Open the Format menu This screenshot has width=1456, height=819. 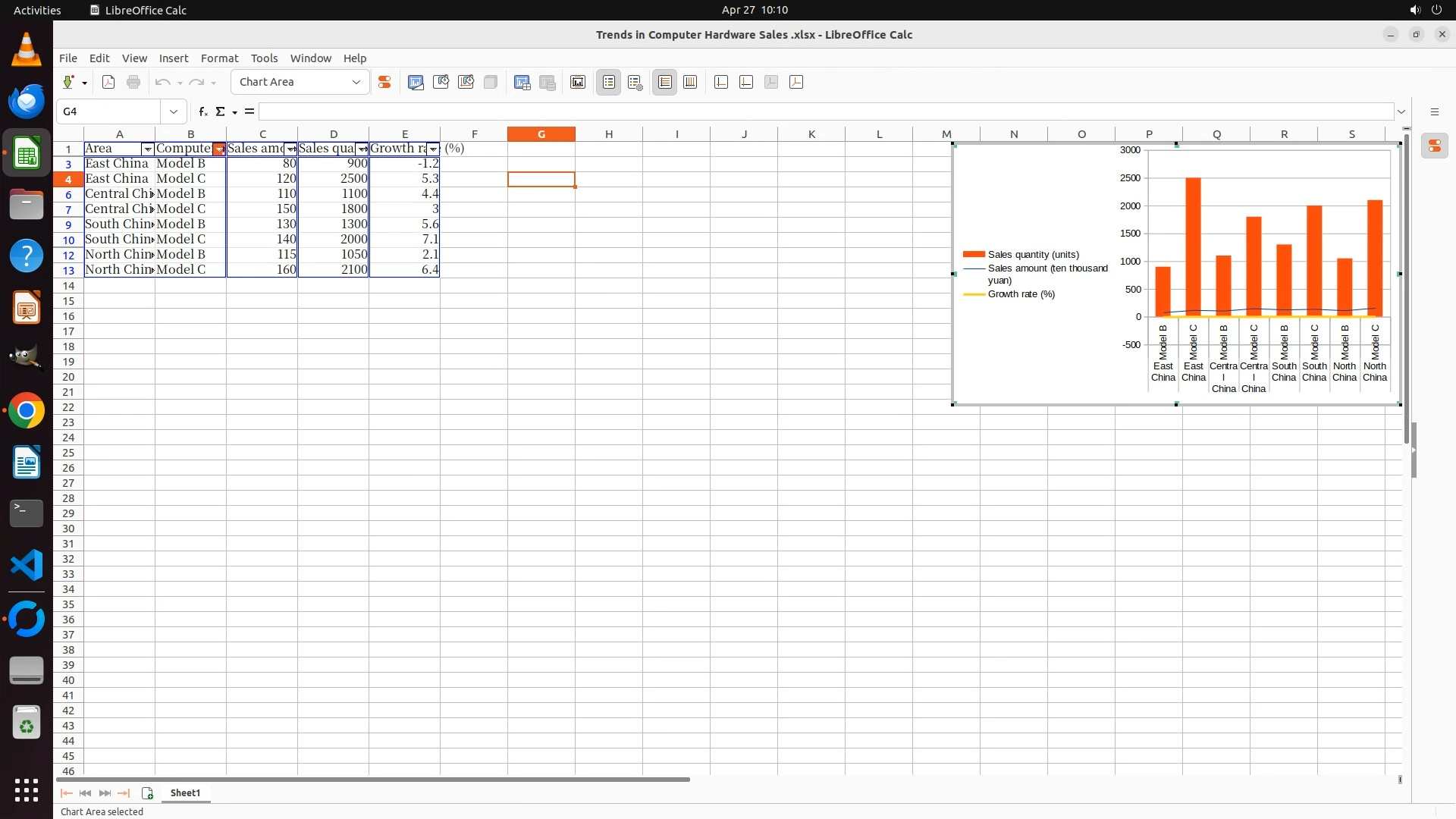[x=219, y=58]
